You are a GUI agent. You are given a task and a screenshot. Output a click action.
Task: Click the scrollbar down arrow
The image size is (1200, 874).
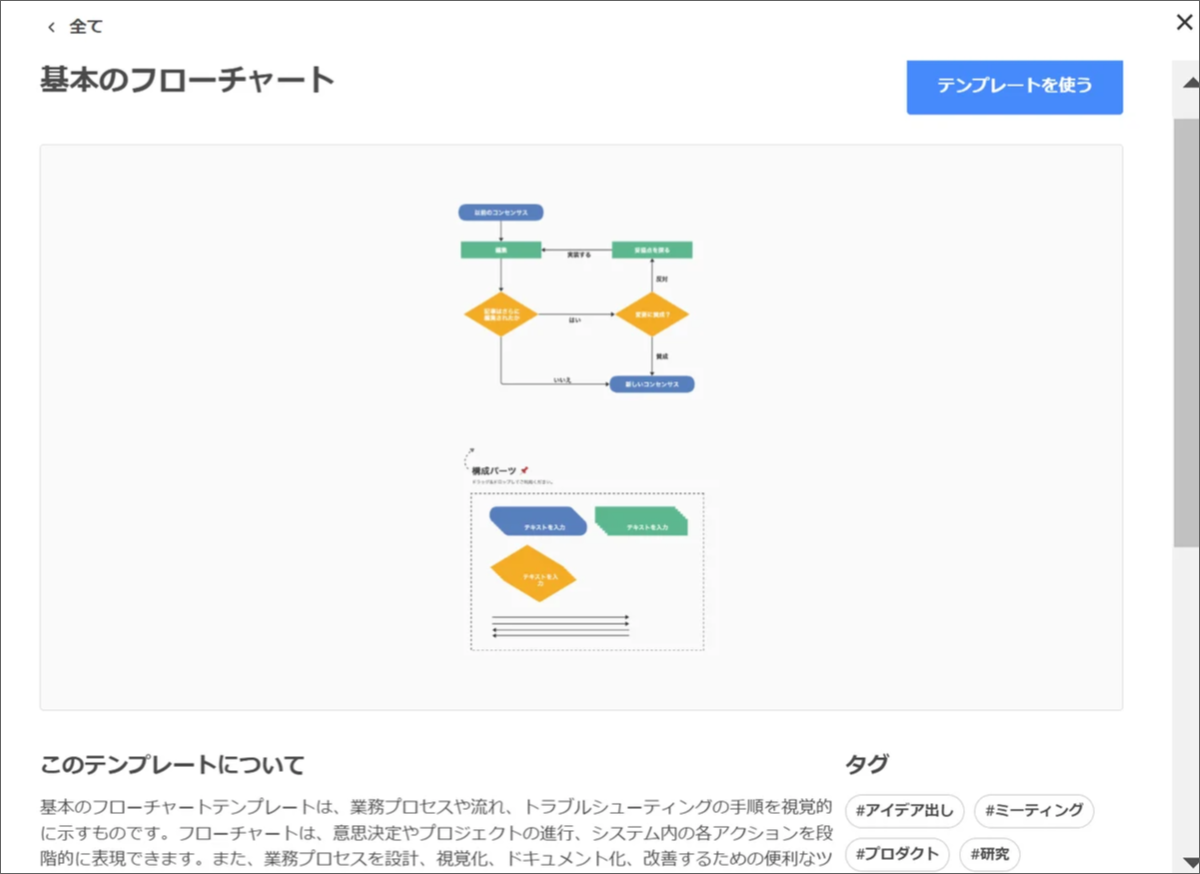point(1186,862)
